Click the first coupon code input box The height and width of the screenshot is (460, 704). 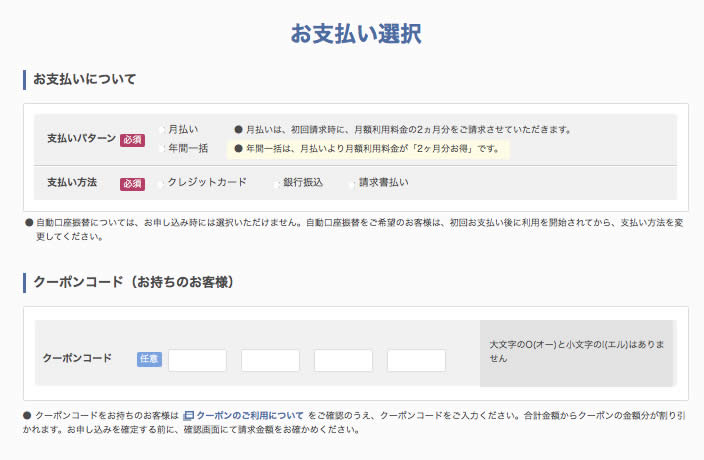coord(197,360)
